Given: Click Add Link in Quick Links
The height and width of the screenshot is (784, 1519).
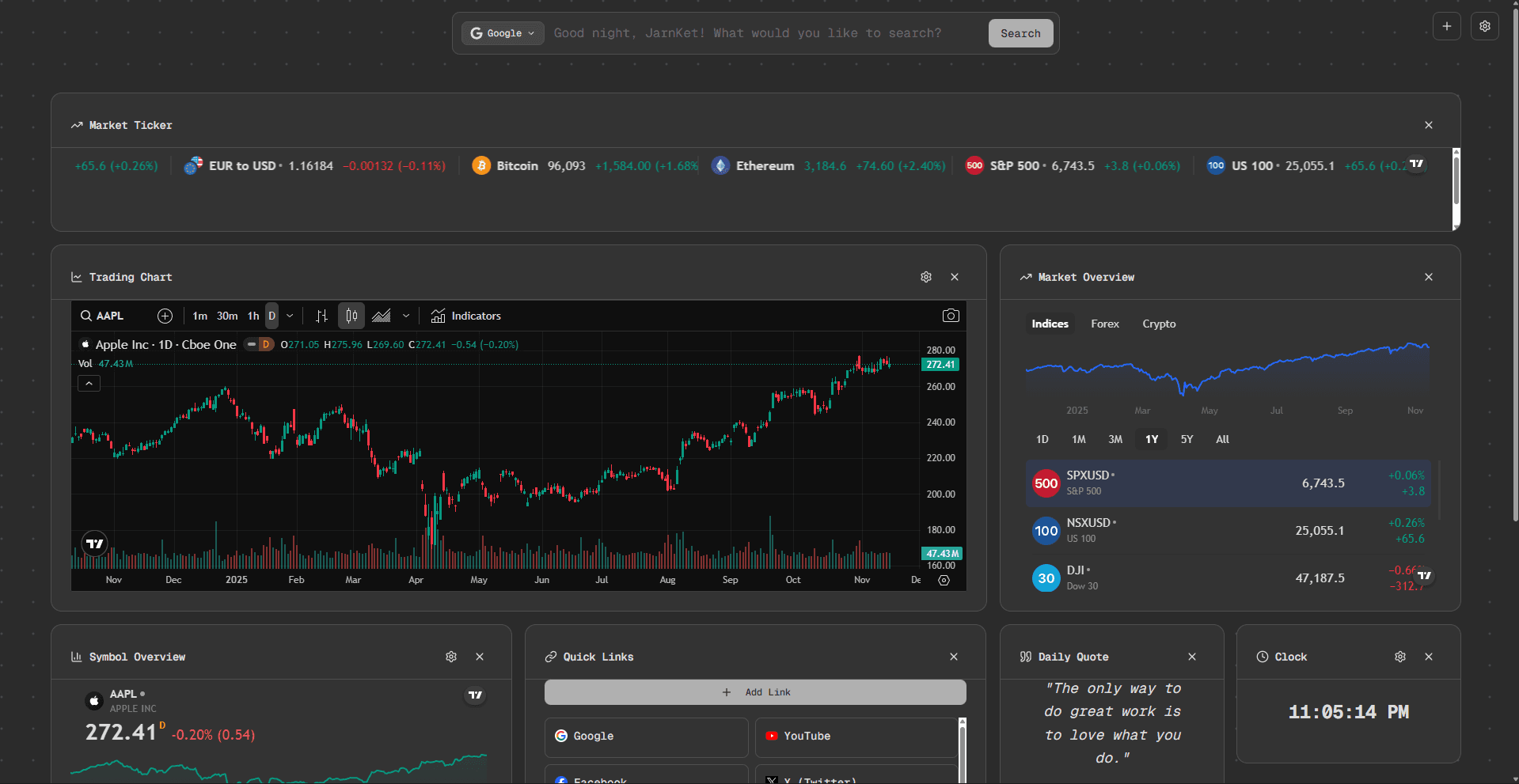Looking at the screenshot, I should coord(754,691).
